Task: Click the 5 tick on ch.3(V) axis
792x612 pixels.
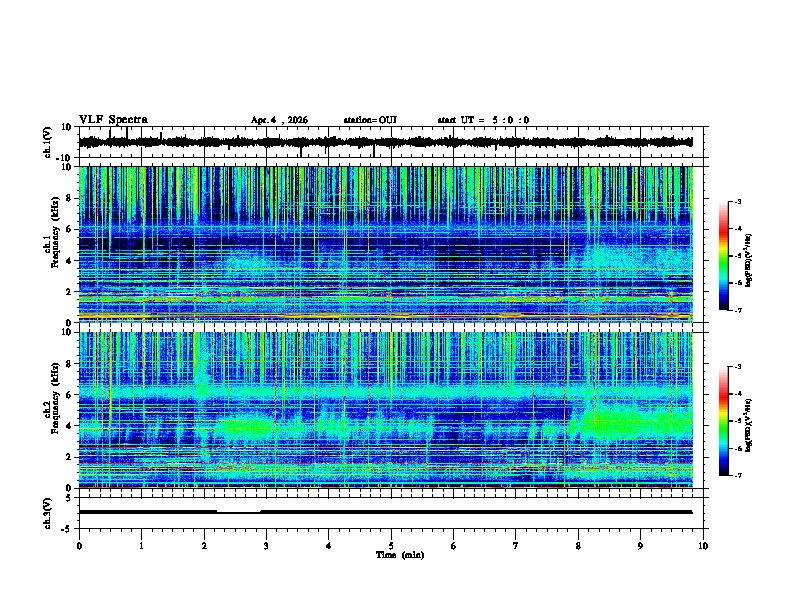Action: click(x=69, y=497)
